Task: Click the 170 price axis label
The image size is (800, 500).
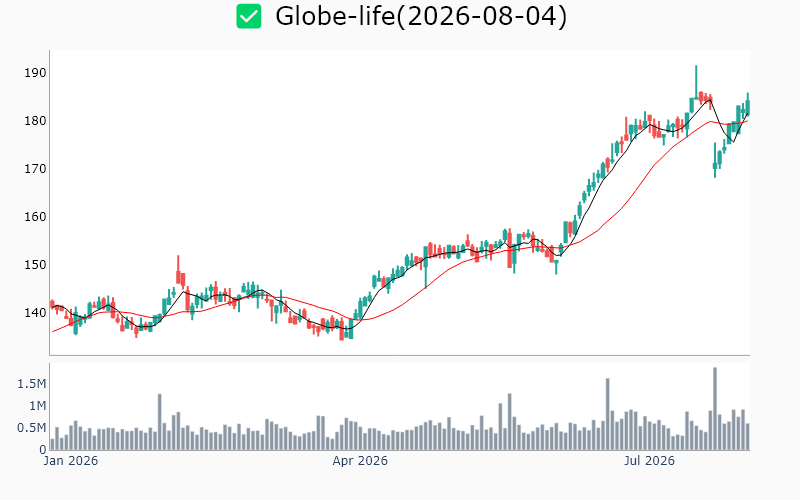Action: click(x=35, y=169)
